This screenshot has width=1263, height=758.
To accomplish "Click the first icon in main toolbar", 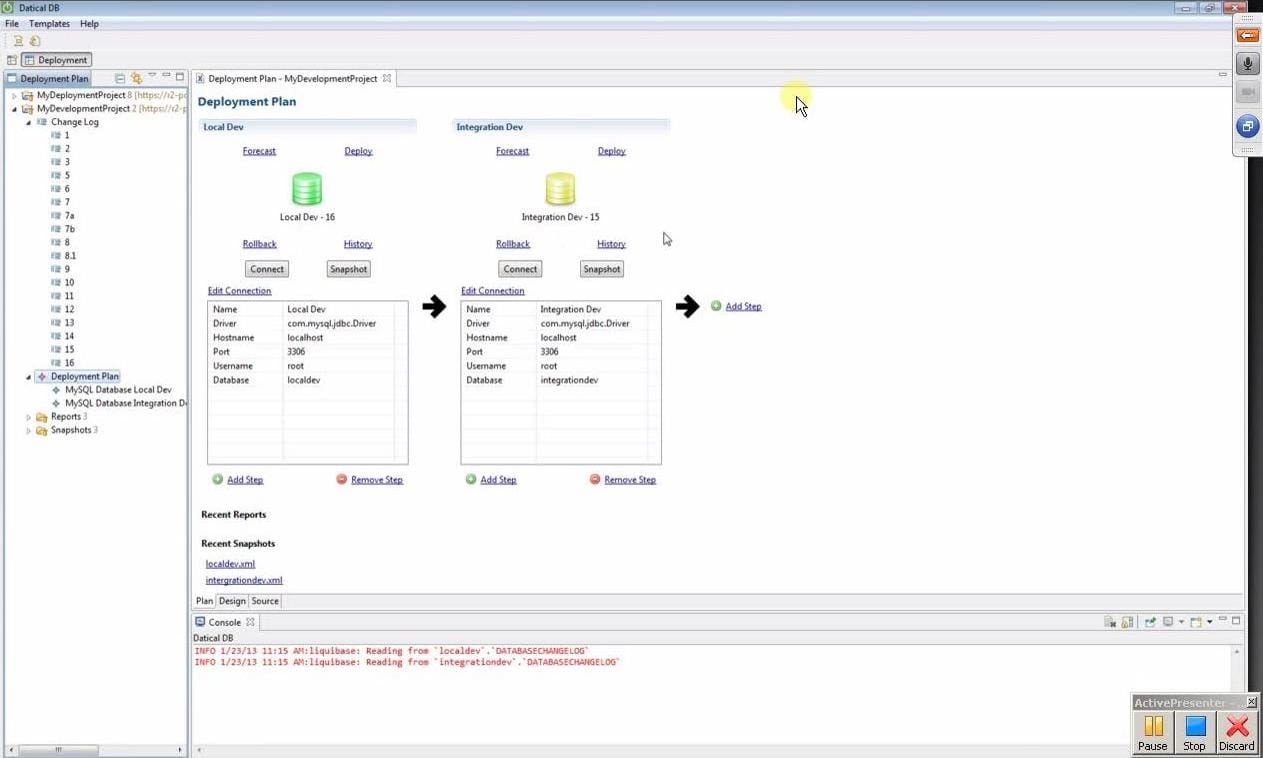I will pyautogui.click(x=18, y=41).
